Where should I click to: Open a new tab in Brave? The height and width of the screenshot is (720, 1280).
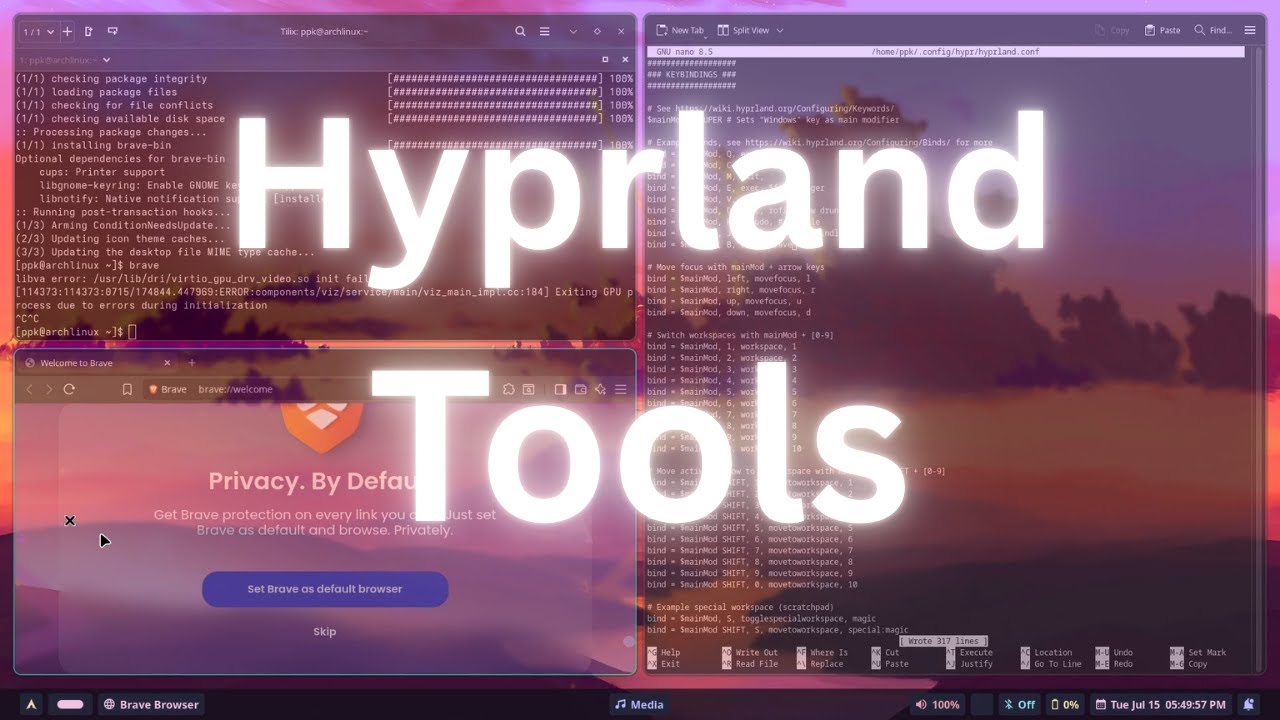[x=192, y=363]
